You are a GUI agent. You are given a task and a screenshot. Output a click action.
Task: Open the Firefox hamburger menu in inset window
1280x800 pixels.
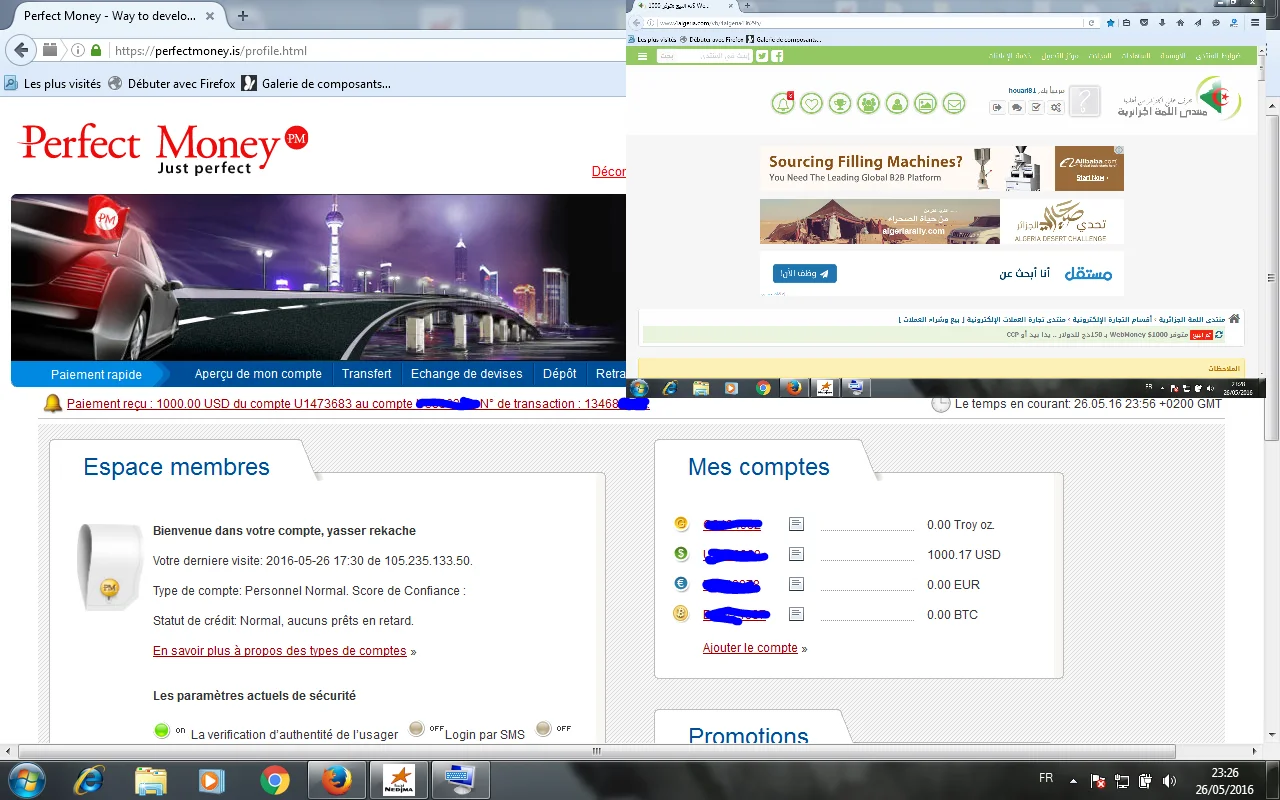click(x=1255, y=22)
